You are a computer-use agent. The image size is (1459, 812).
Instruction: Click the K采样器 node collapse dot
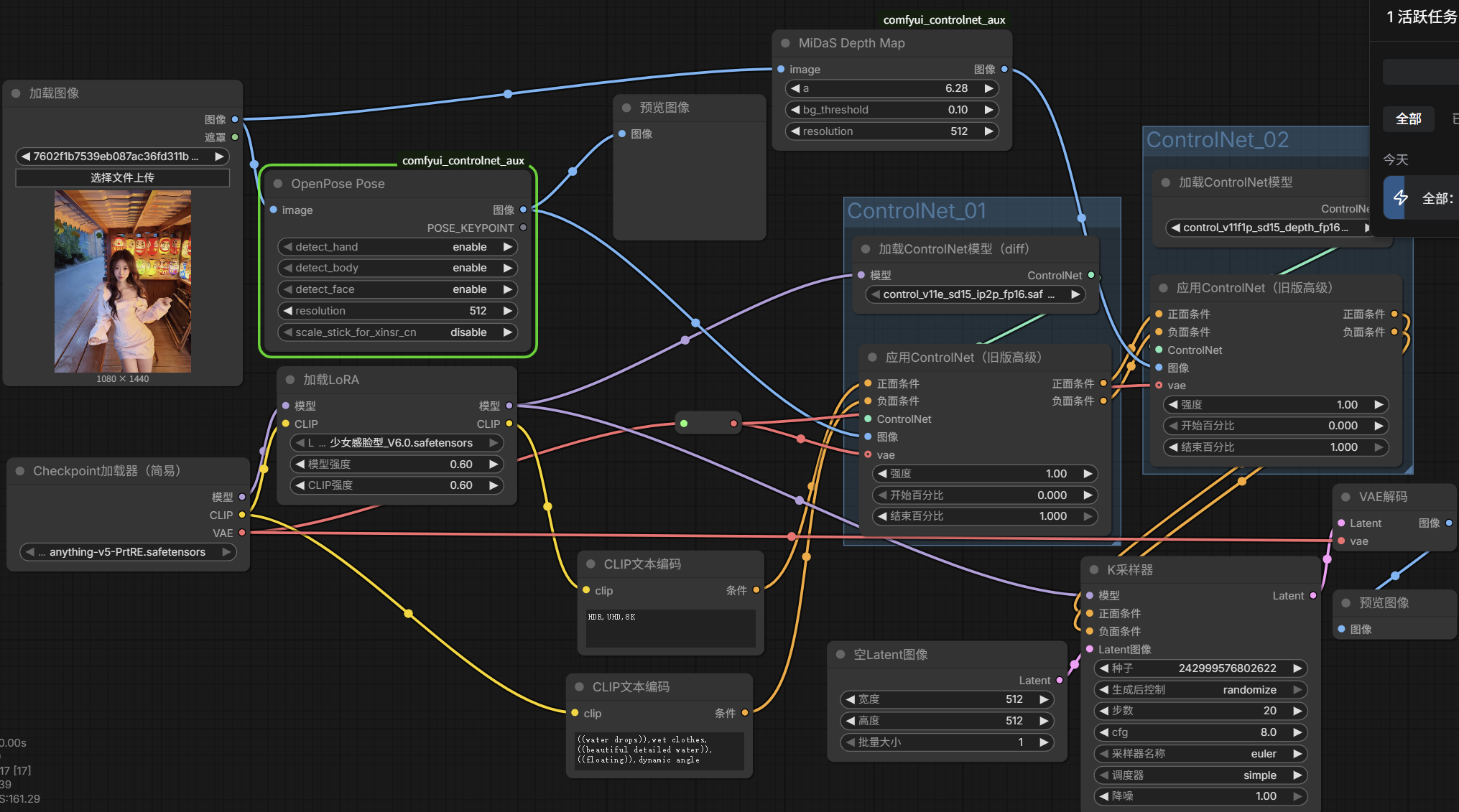(1094, 569)
